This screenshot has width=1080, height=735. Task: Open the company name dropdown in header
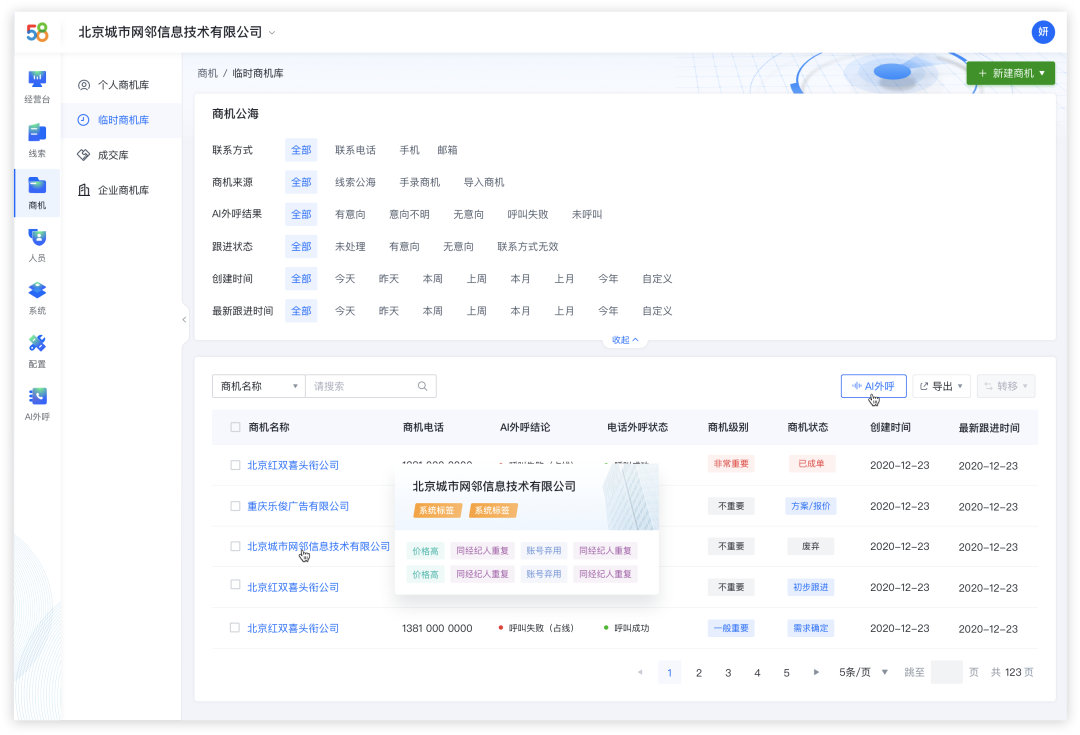click(176, 32)
